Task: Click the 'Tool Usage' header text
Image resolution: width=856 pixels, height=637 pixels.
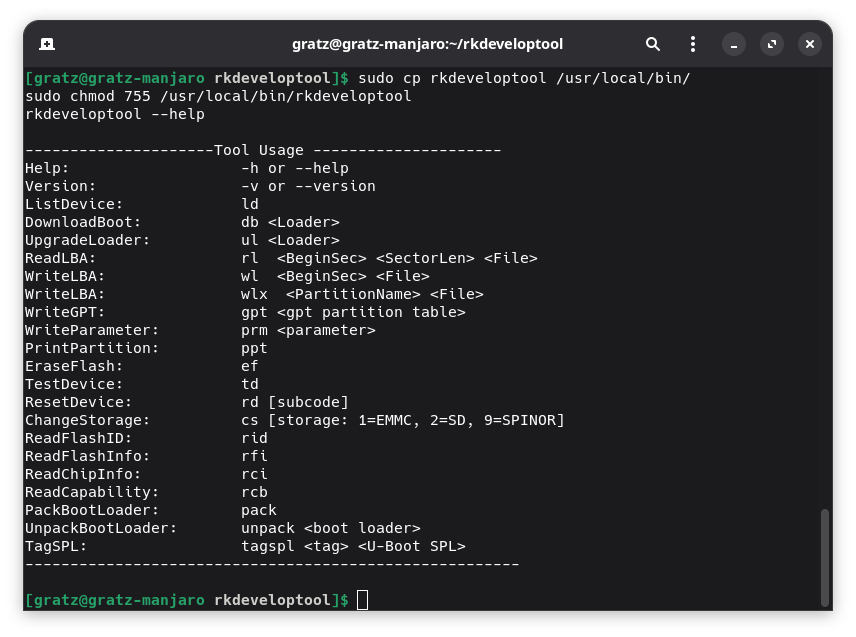Action: (258, 150)
